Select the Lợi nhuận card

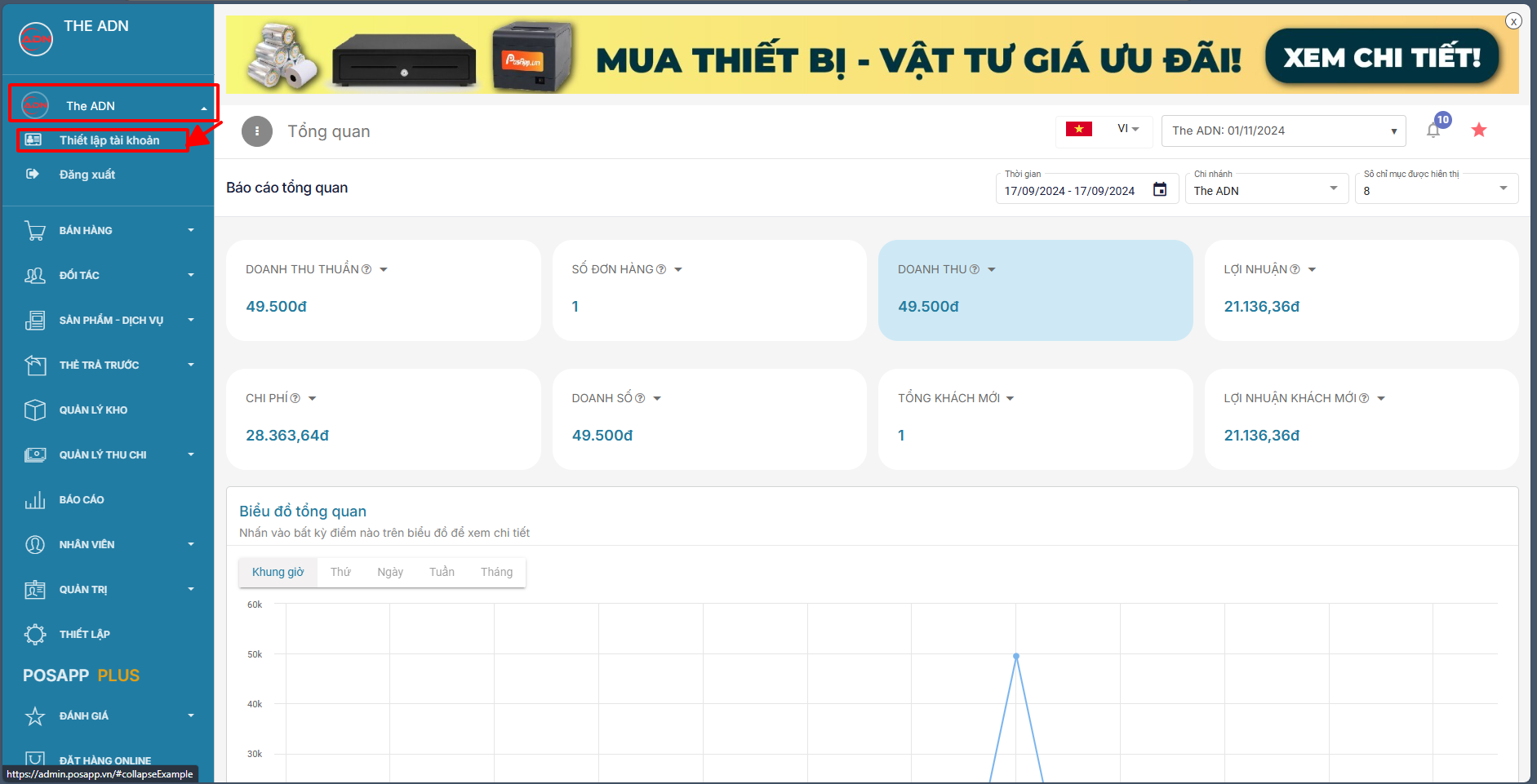(x=1362, y=290)
